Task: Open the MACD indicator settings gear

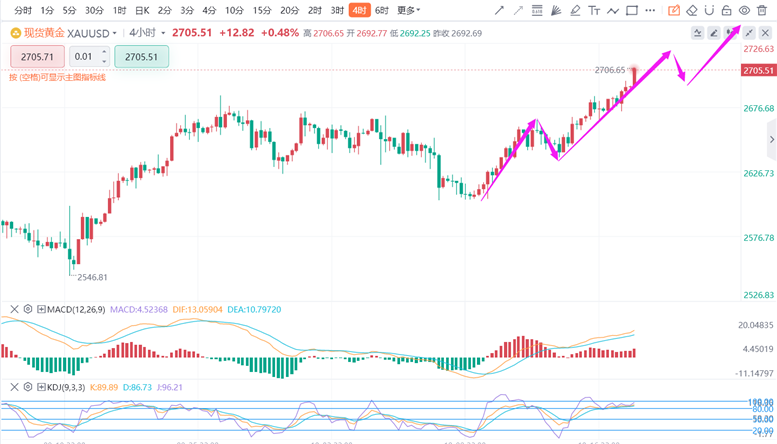Action: (27, 309)
